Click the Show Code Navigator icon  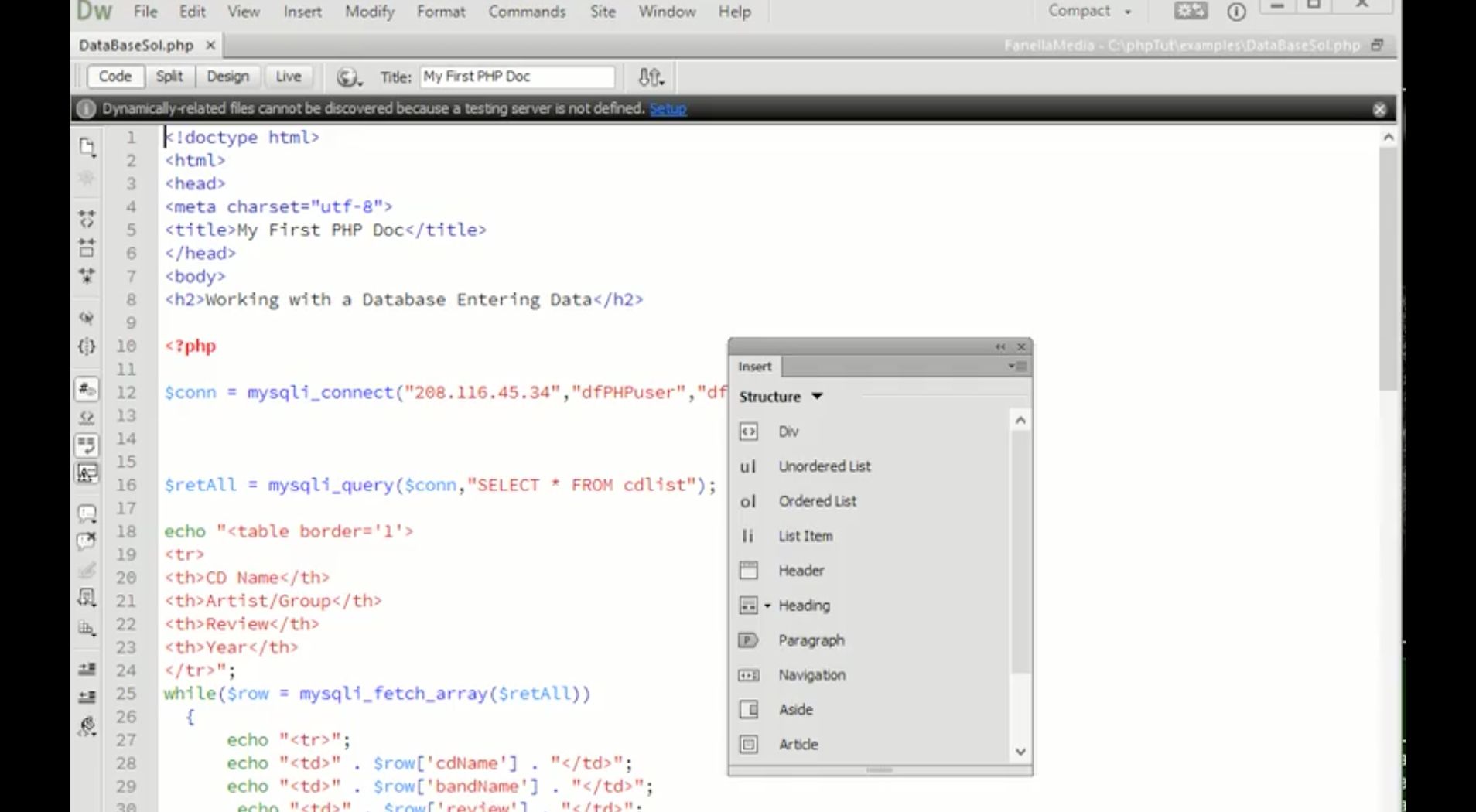pos(87,179)
